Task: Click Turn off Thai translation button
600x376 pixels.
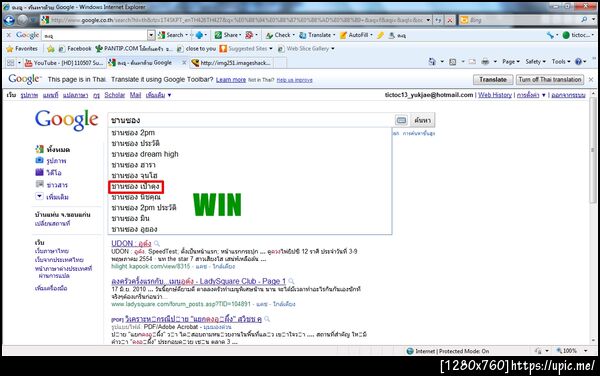Action: click(550, 80)
